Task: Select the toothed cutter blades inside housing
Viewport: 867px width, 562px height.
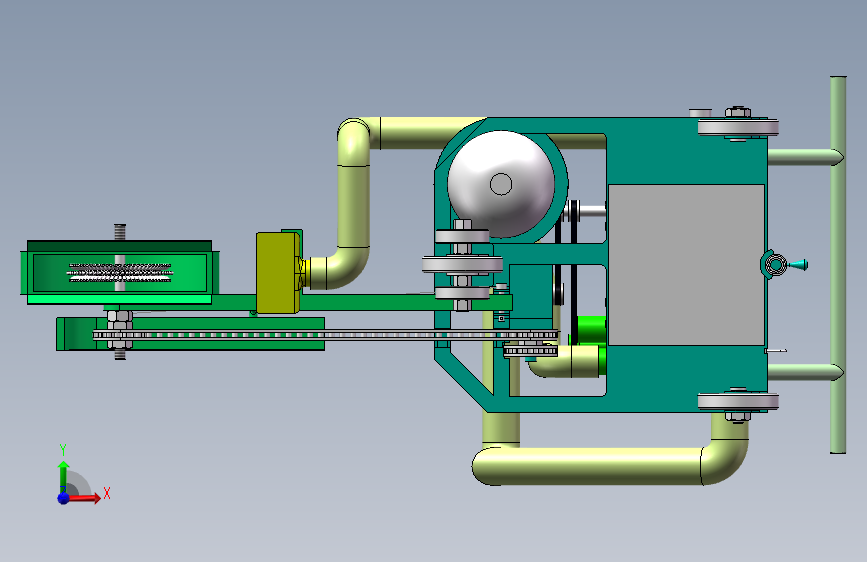Action: (x=119, y=273)
